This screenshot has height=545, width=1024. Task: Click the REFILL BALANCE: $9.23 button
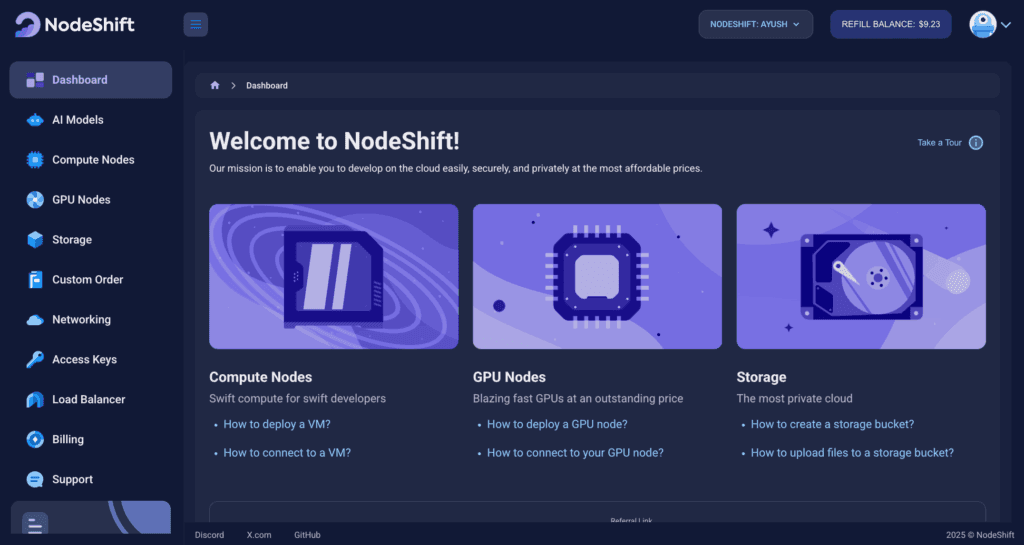pos(891,24)
